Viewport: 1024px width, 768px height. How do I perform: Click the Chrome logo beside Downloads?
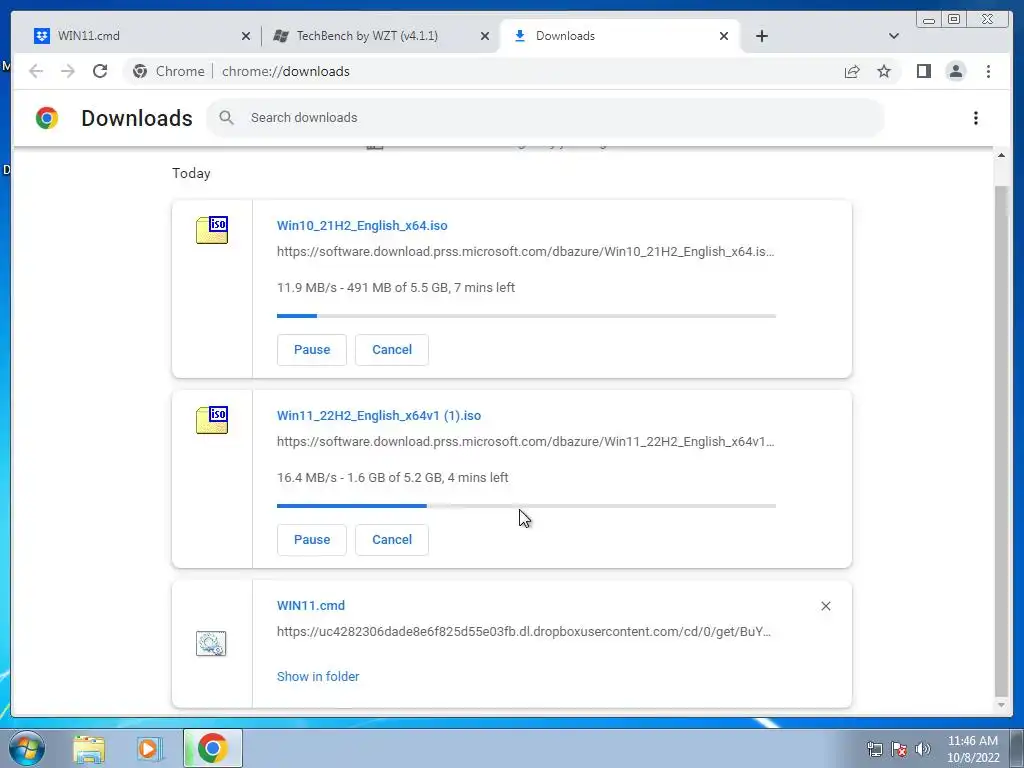[47, 118]
